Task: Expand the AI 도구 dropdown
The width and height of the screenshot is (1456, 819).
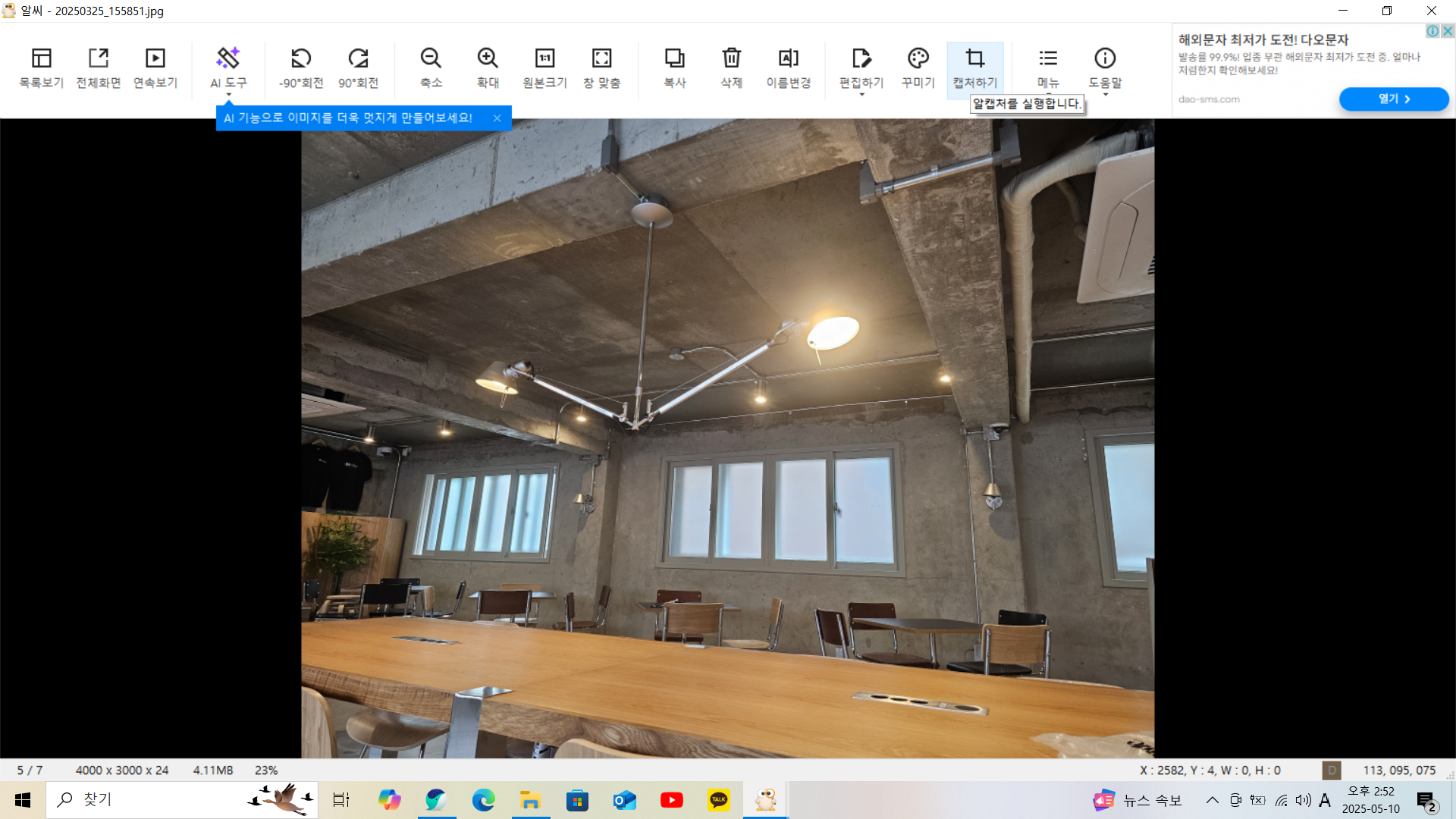Action: coord(228,95)
